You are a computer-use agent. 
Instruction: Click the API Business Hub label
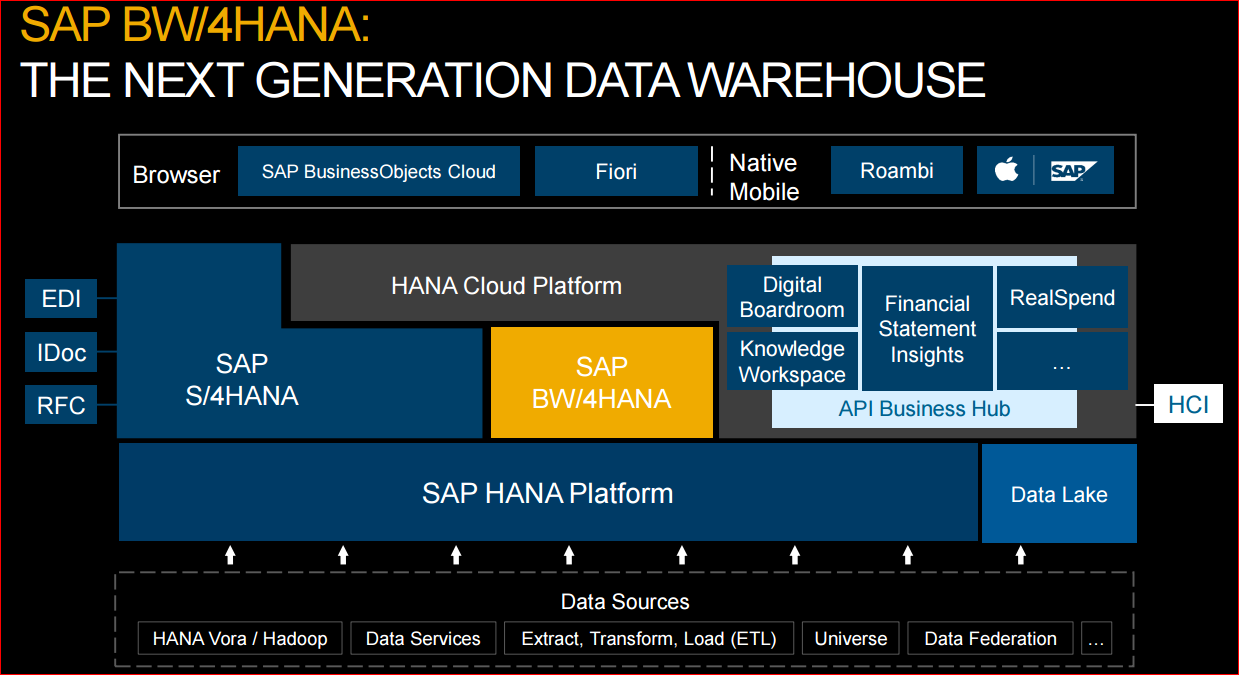pos(924,409)
